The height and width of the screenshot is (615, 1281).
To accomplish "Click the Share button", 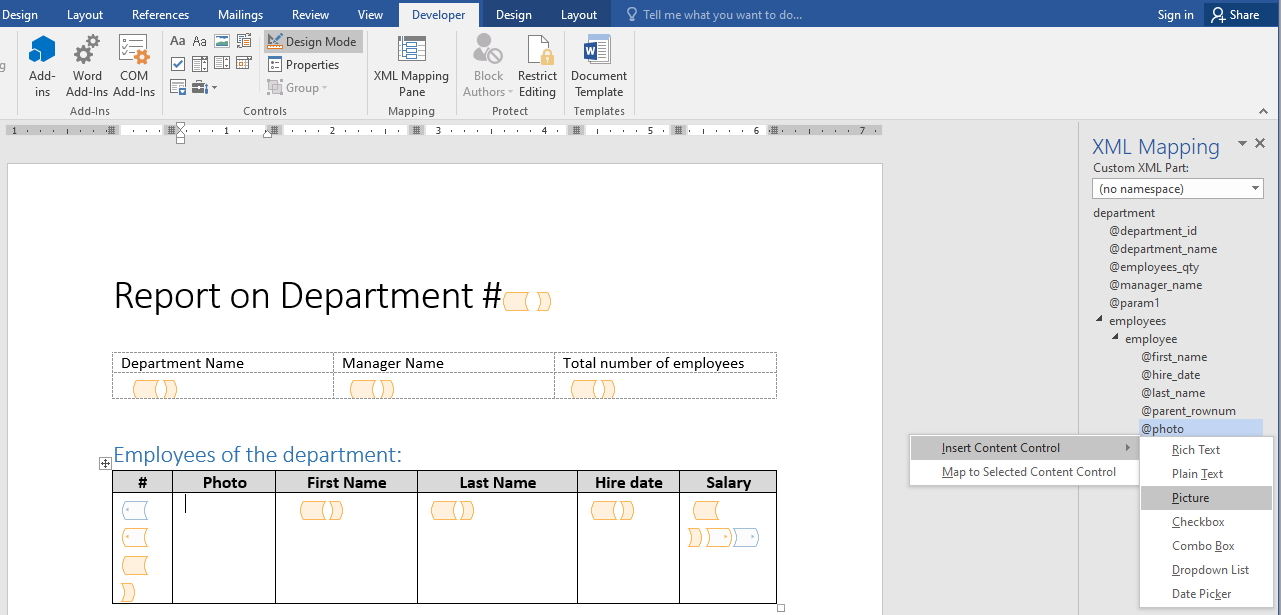I will [1236, 14].
